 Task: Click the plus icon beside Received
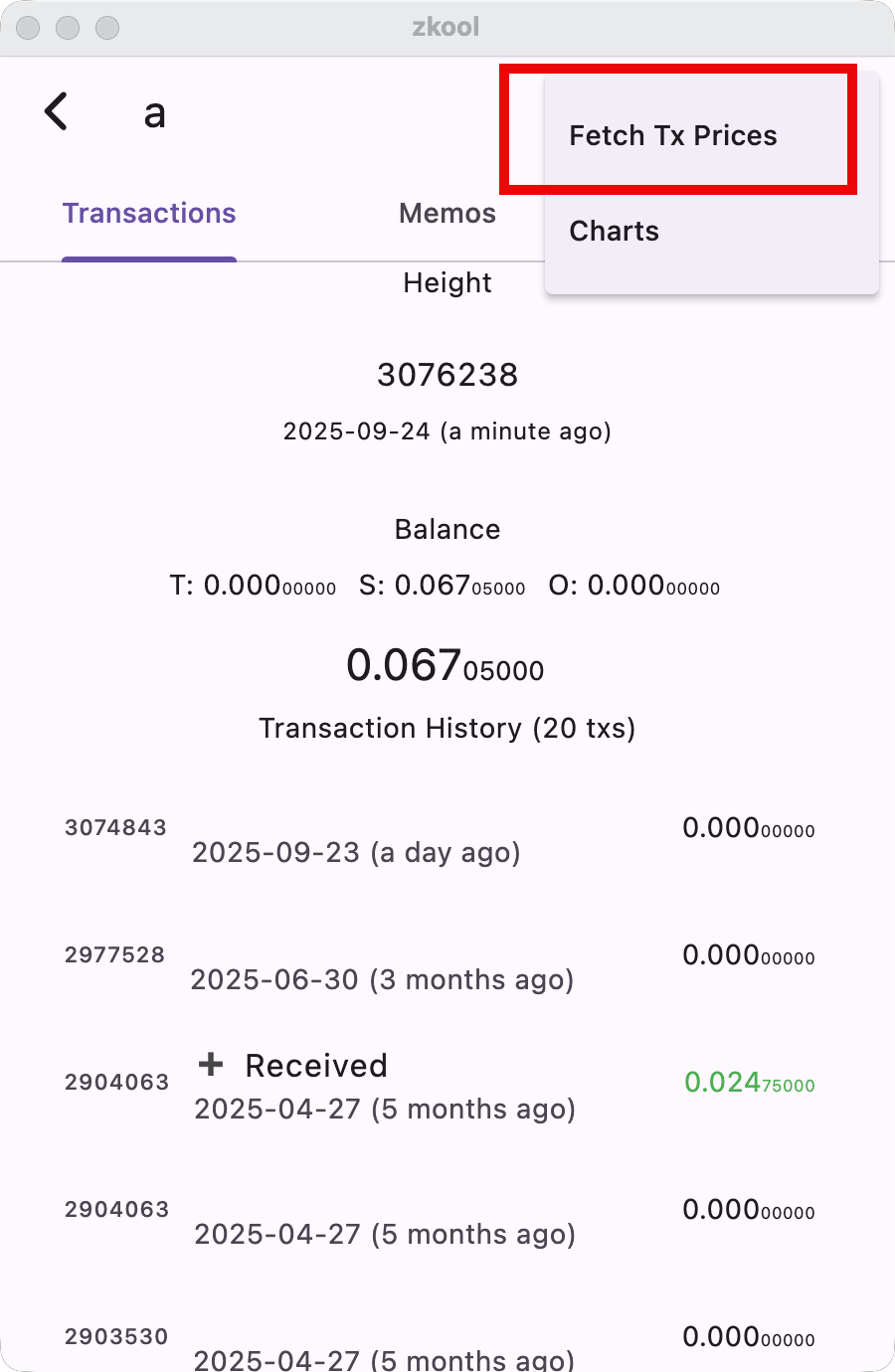click(x=211, y=1065)
